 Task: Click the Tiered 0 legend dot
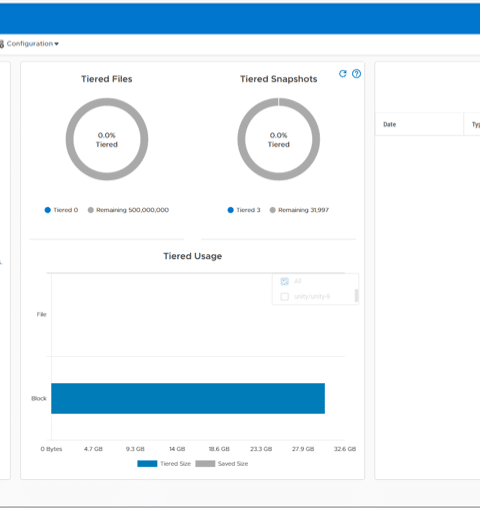(x=47, y=210)
